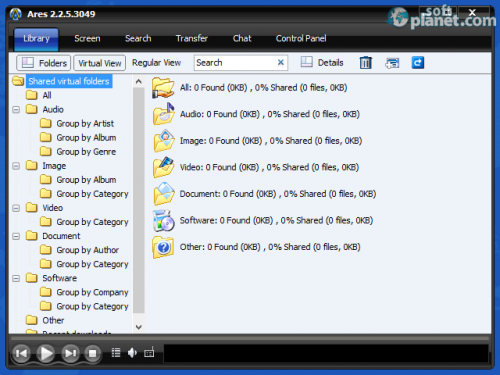Screen dimensions: 500x375
Task: Open the Control Panel tab
Action: 301,39
